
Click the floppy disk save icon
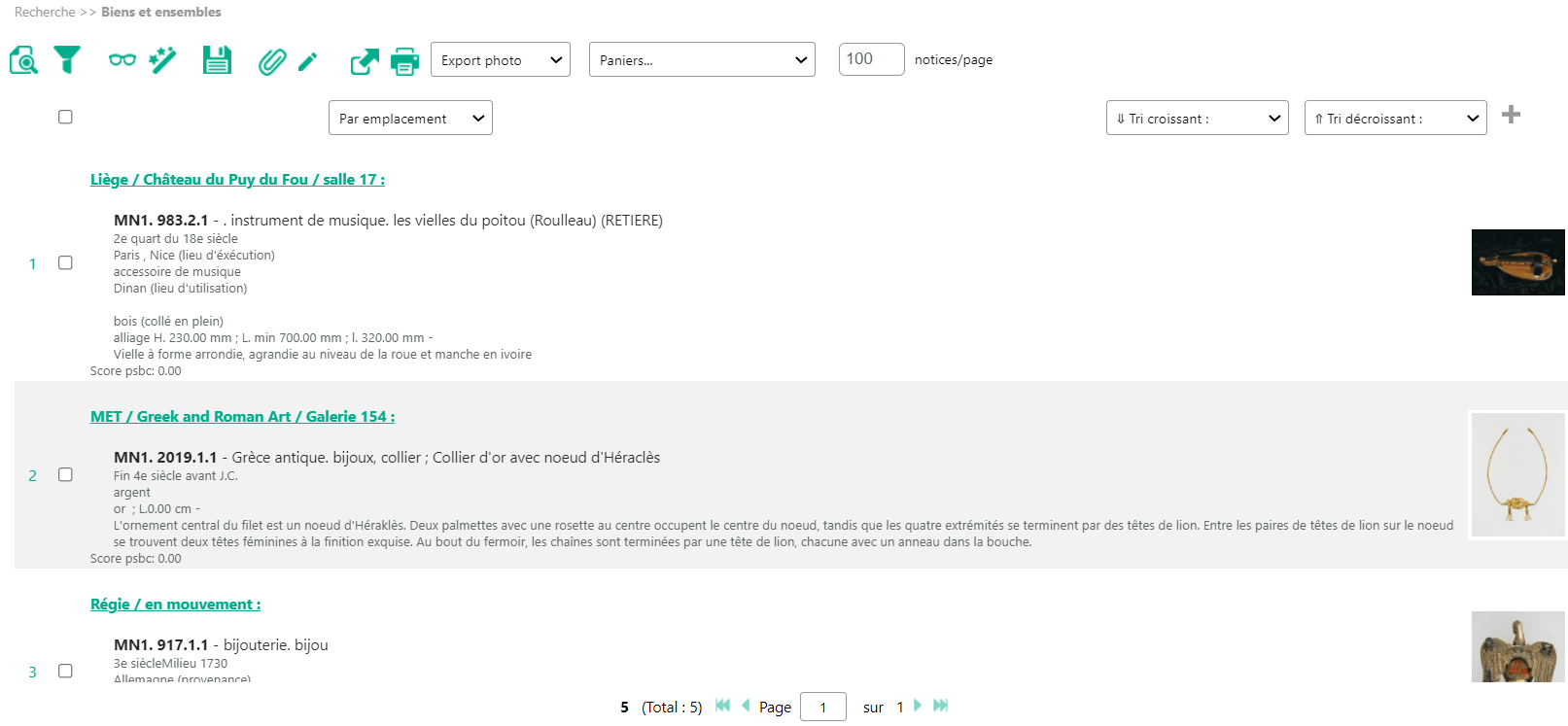pos(217,60)
